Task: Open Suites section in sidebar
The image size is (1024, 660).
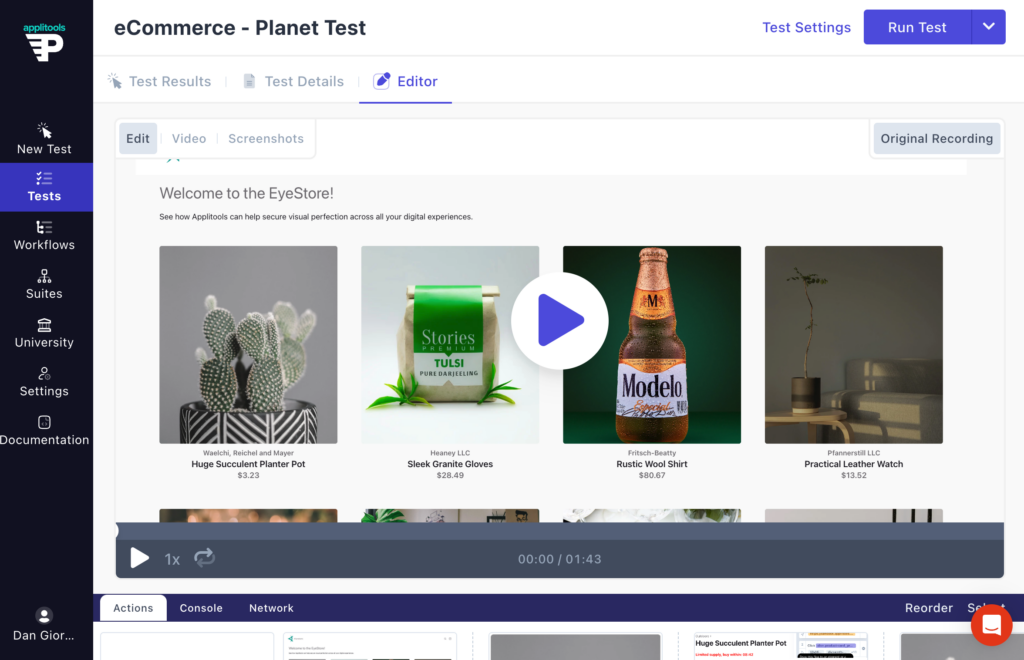Action: tap(44, 284)
